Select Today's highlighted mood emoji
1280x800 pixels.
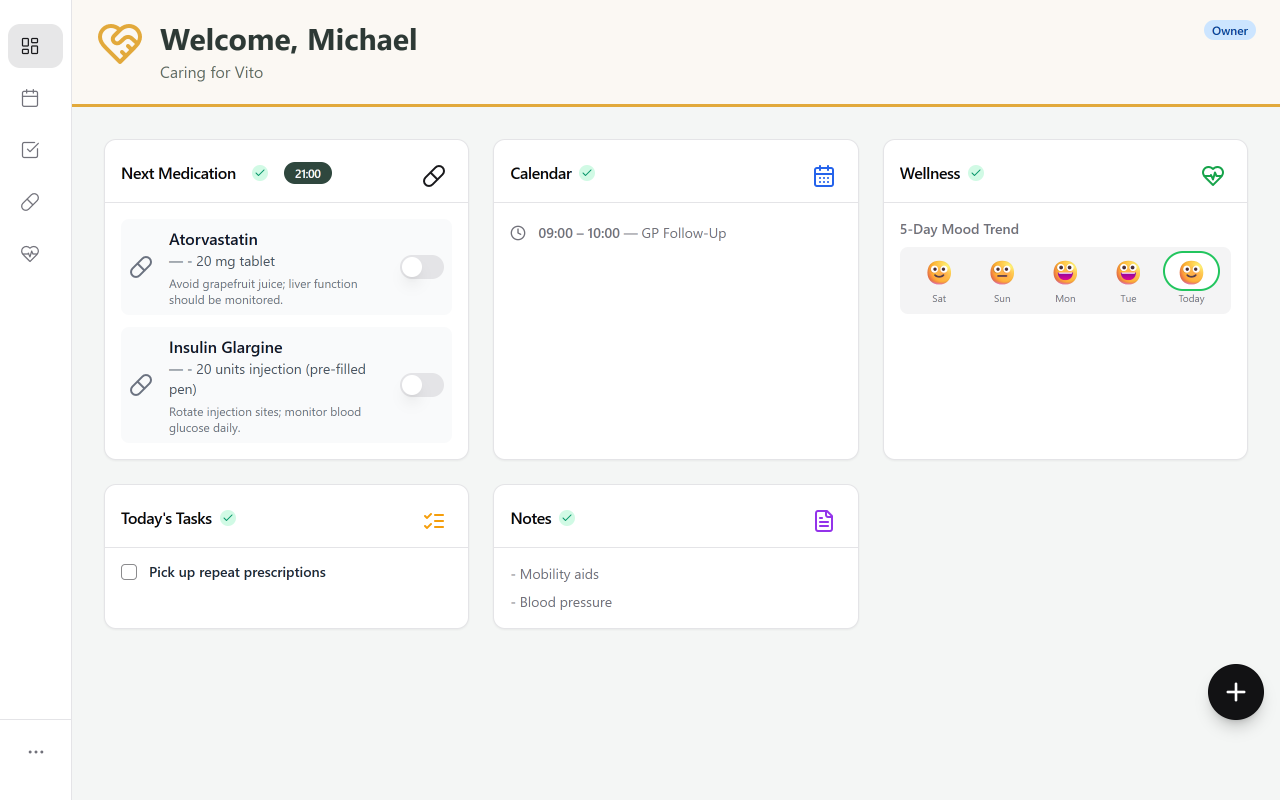[x=1191, y=272]
